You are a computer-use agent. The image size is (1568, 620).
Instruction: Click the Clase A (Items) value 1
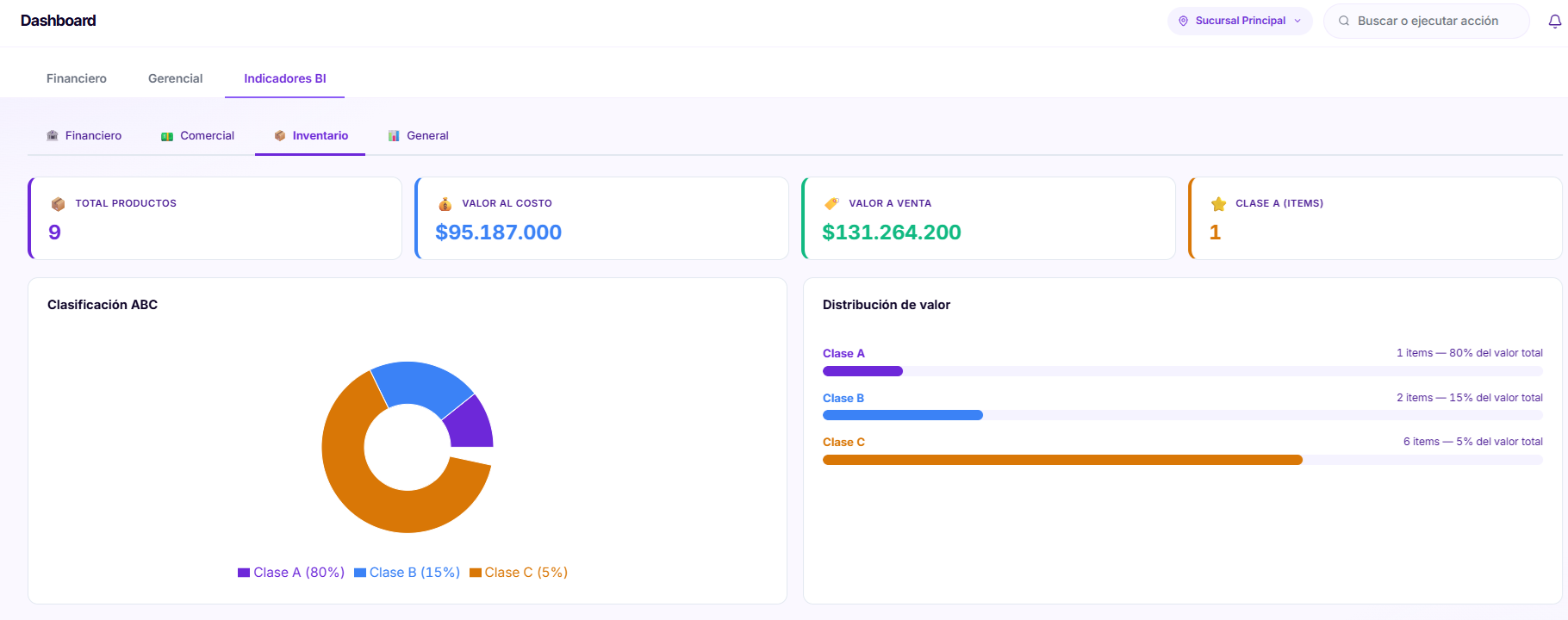(1215, 232)
